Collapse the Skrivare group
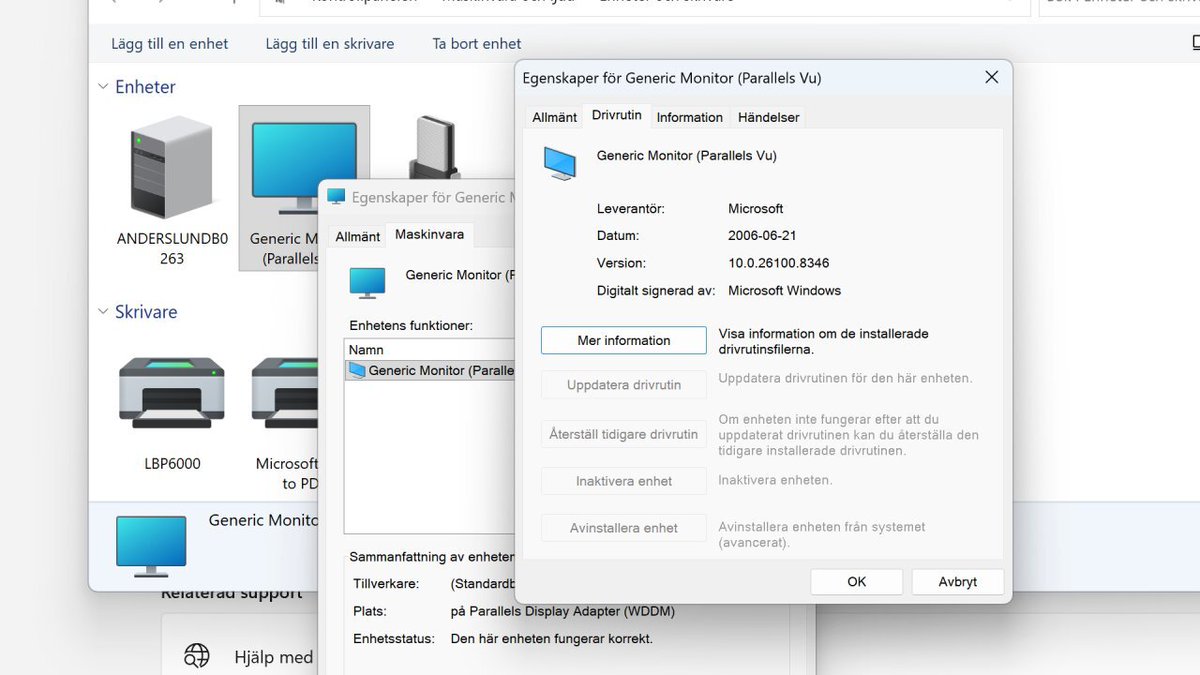 103,312
